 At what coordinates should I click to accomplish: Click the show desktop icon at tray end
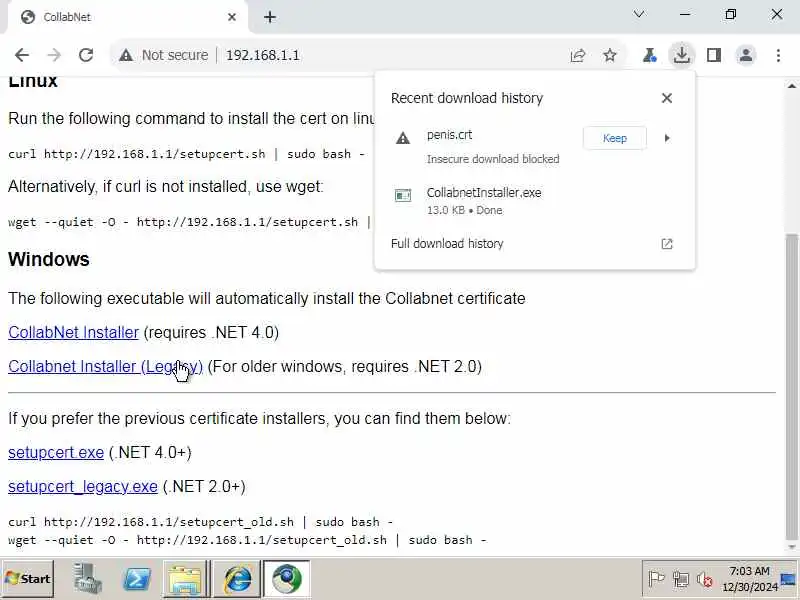pyautogui.click(x=788, y=579)
